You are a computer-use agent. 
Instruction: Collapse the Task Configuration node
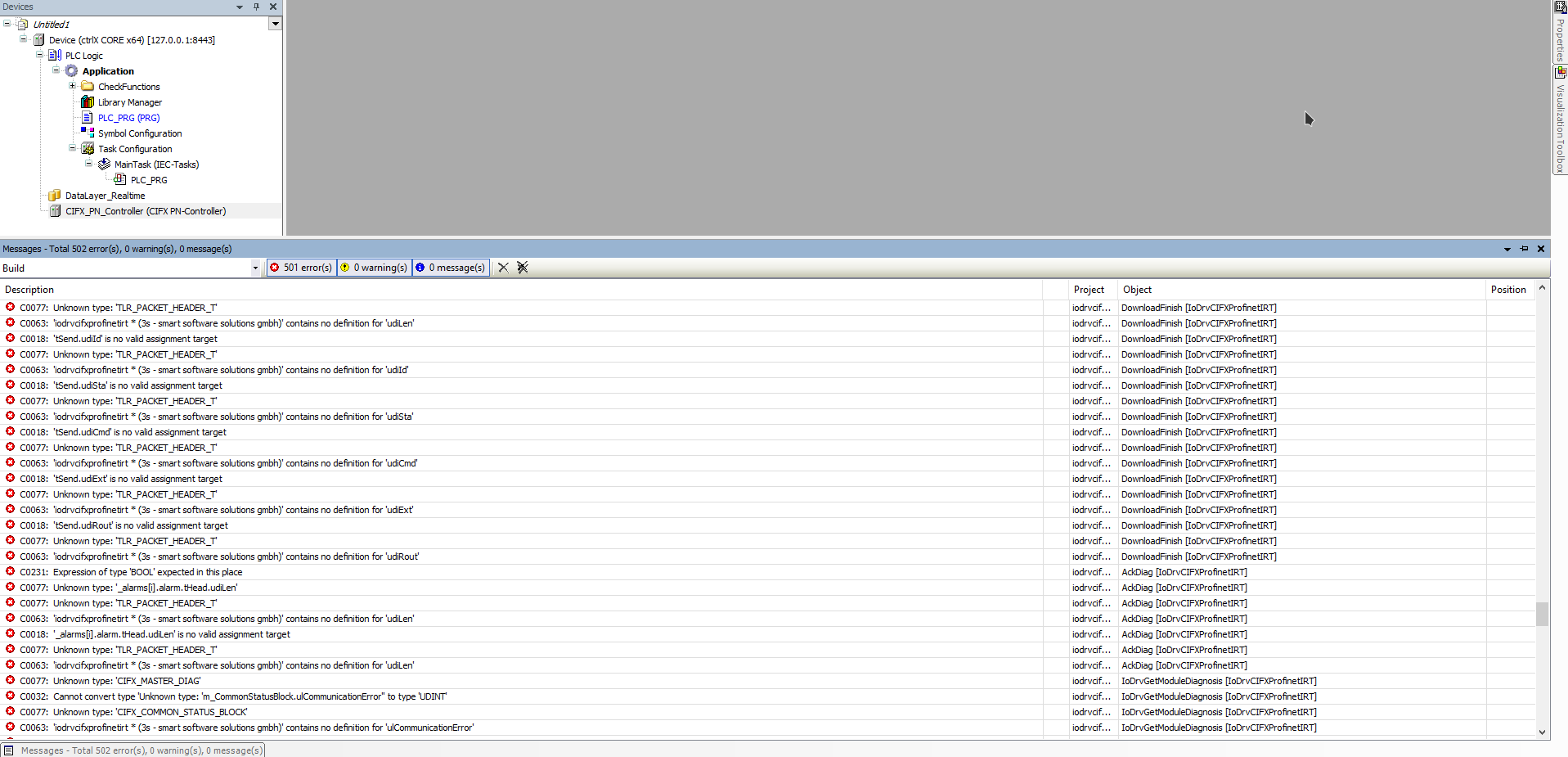point(72,148)
